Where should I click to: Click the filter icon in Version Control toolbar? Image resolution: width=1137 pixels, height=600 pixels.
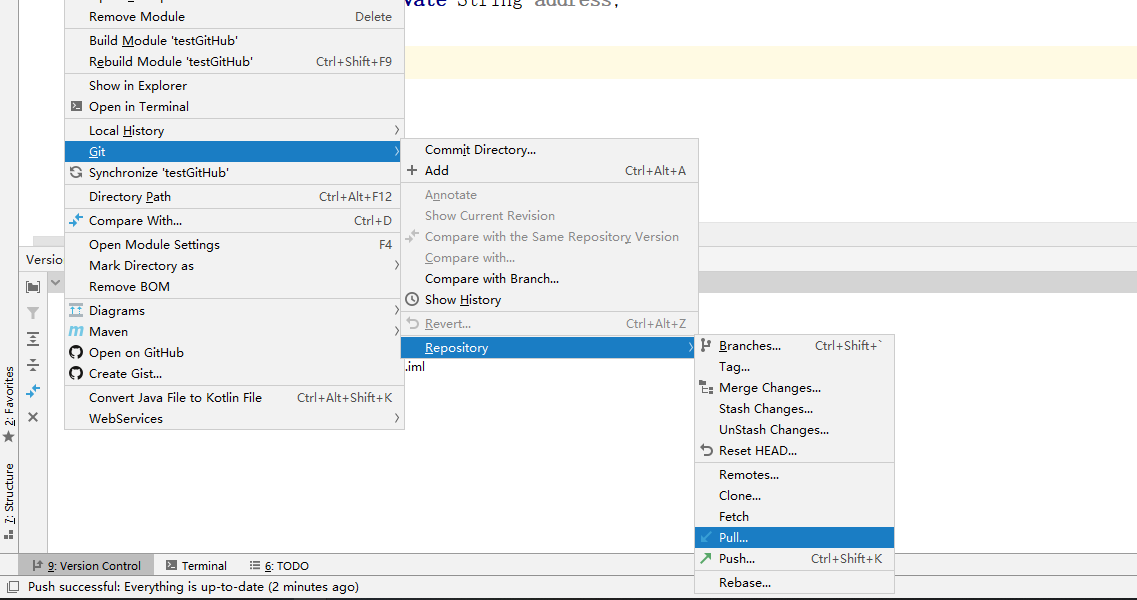pyautogui.click(x=33, y=313)
